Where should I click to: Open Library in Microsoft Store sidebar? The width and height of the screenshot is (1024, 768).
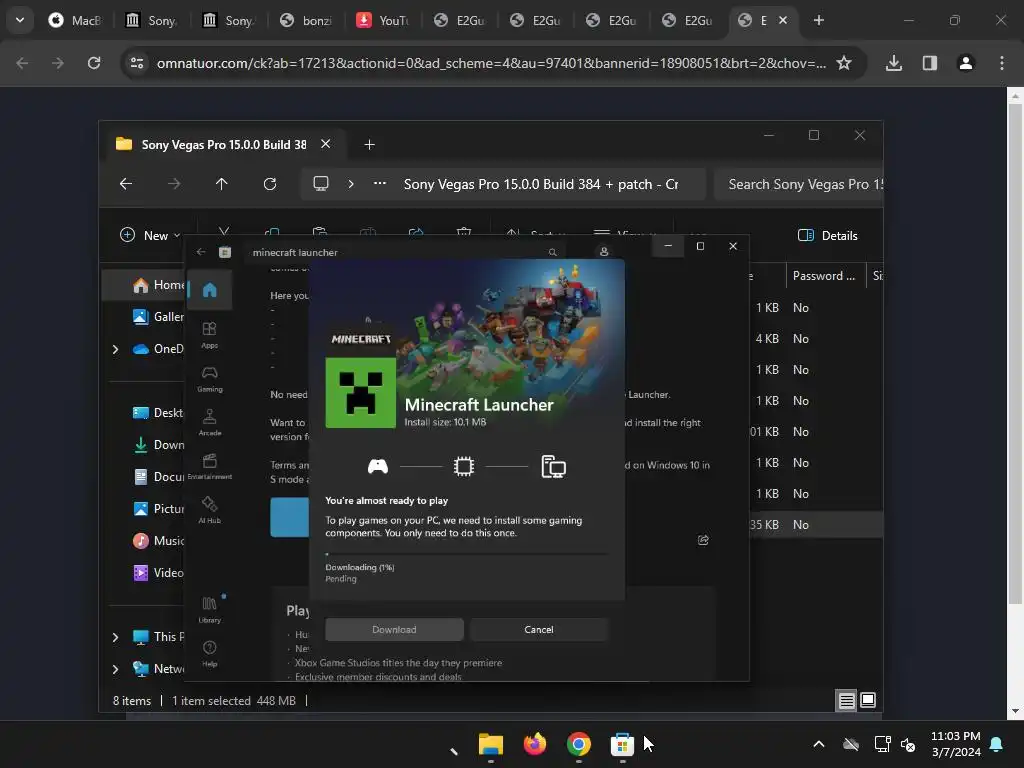[x=209, y=609]
